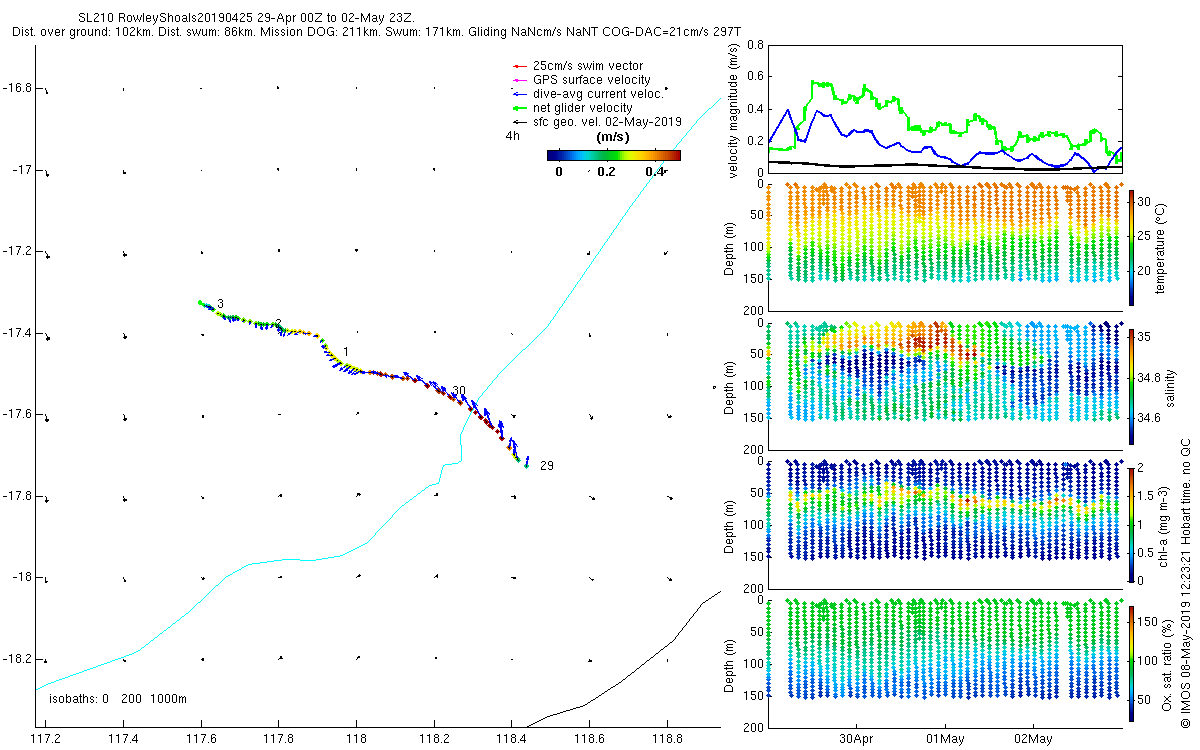Click the chl-a colorbar
Image resolution: width=1200 pixels, height=750 pixels.
[x=1131, y=524]
